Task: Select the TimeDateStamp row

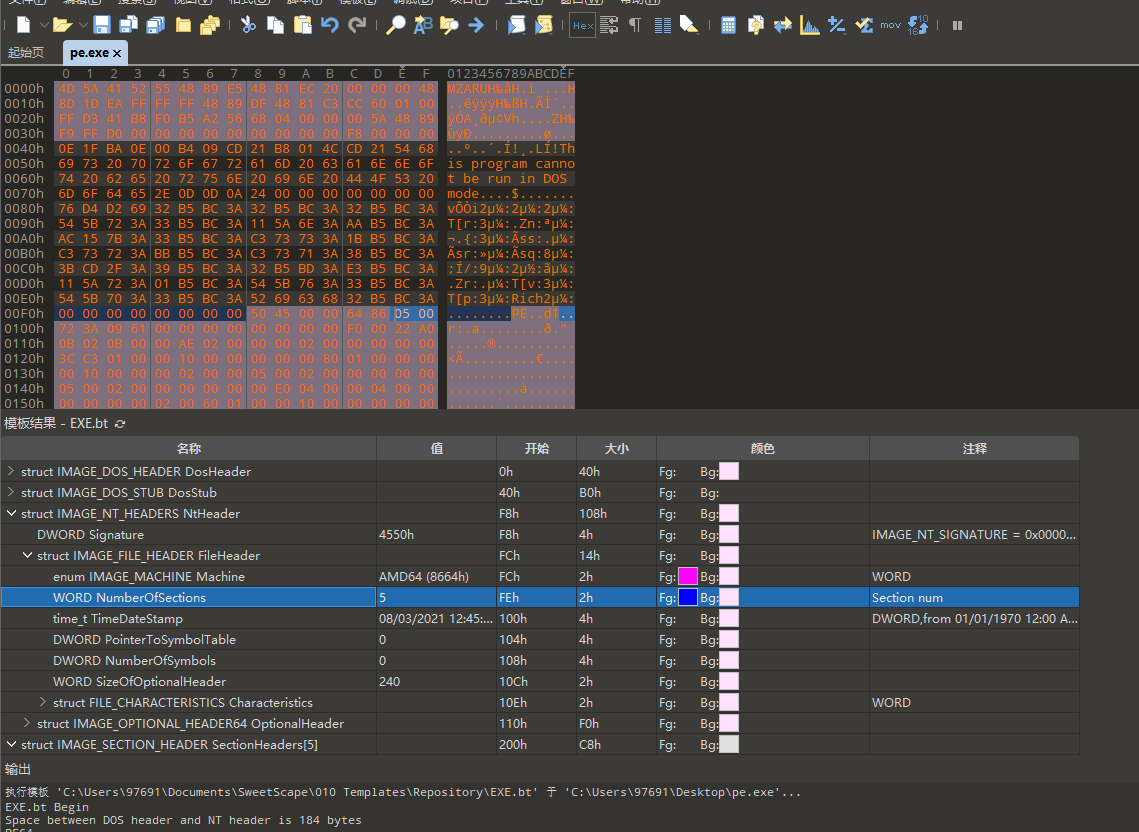Action: point(540,618)
